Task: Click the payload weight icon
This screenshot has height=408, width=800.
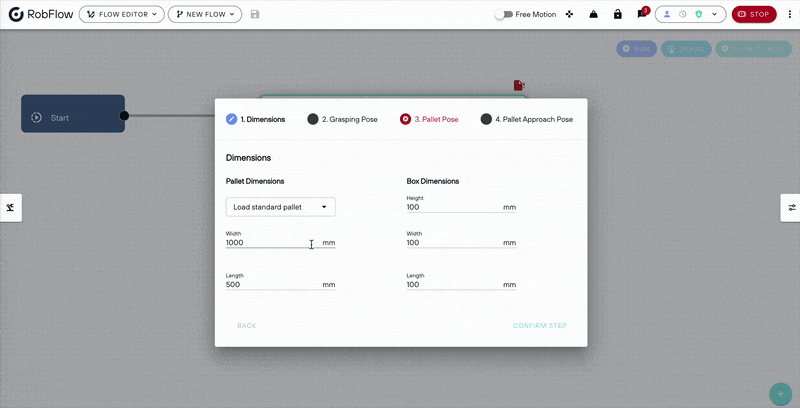Action: [593, 14]
